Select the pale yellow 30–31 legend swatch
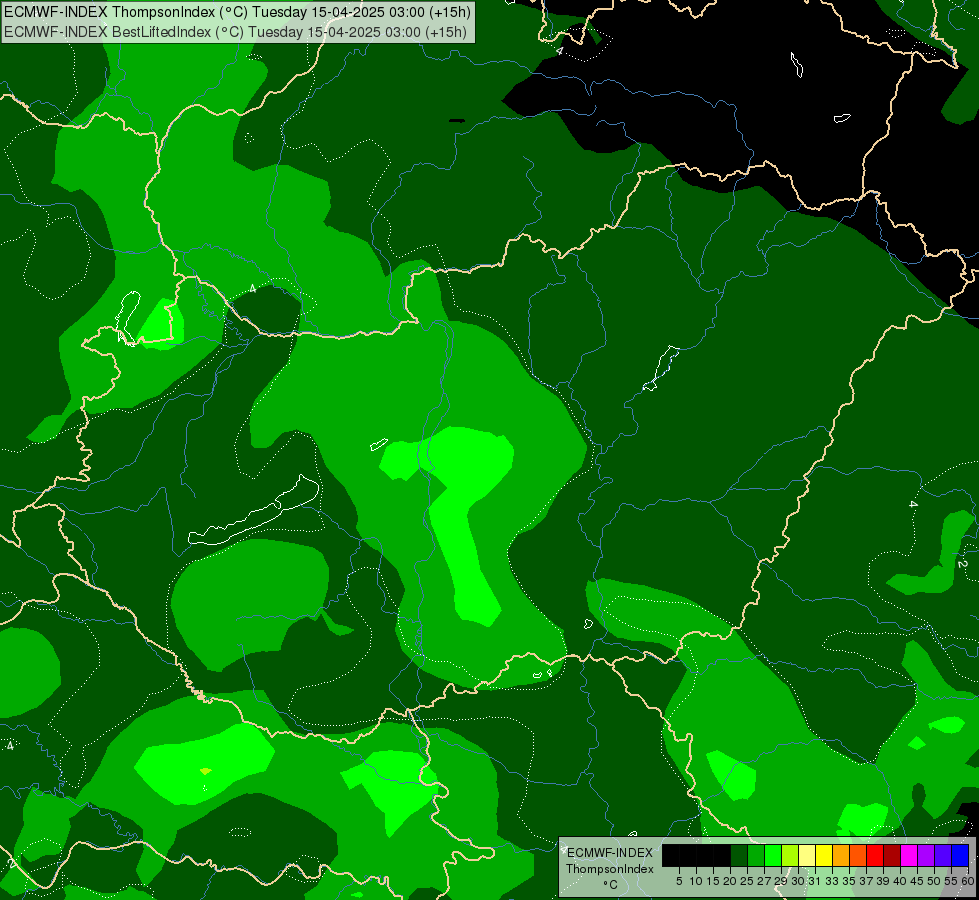 click(807, 855)
